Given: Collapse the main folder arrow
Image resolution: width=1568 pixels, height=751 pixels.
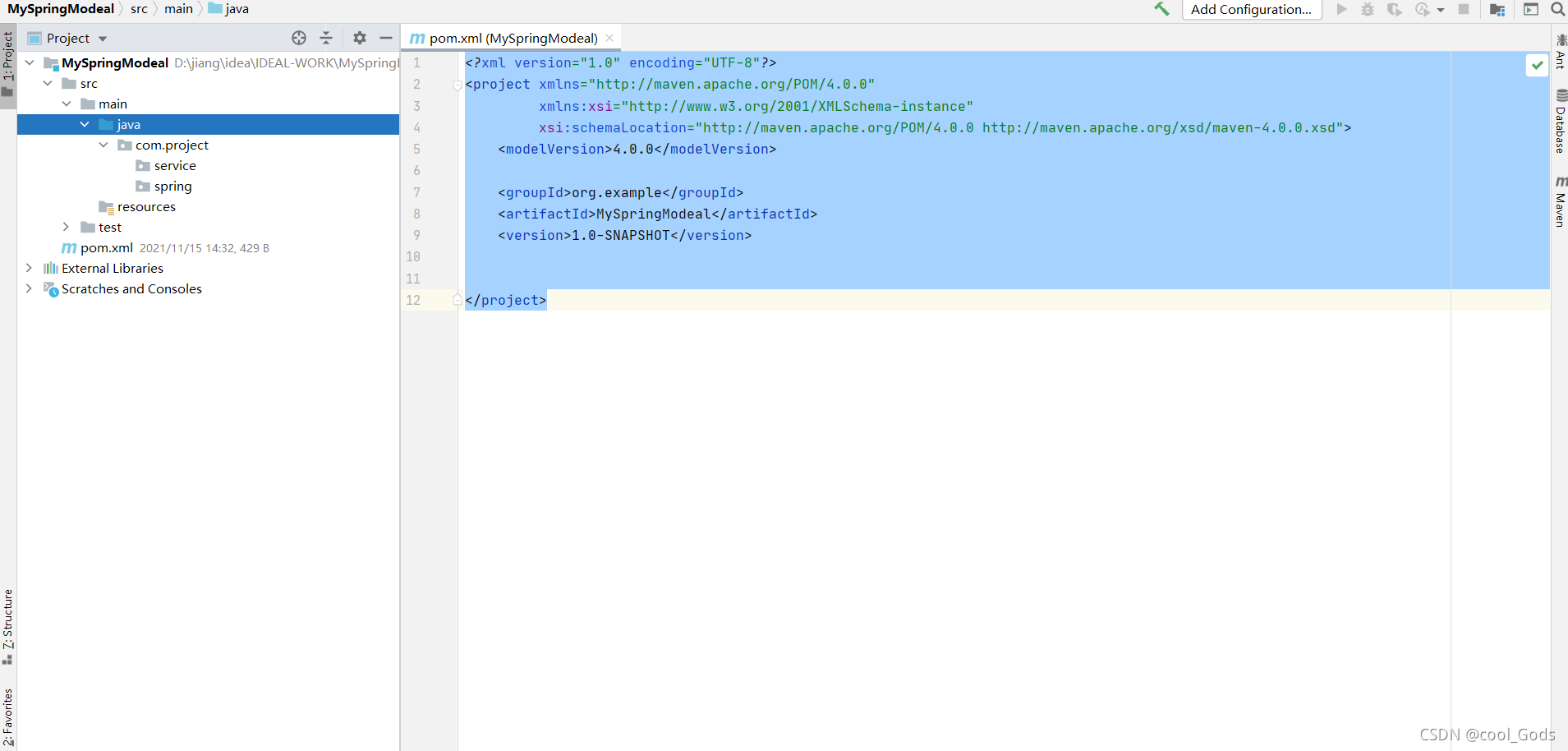Looking at the screenshot, I should tap(67, 104).
